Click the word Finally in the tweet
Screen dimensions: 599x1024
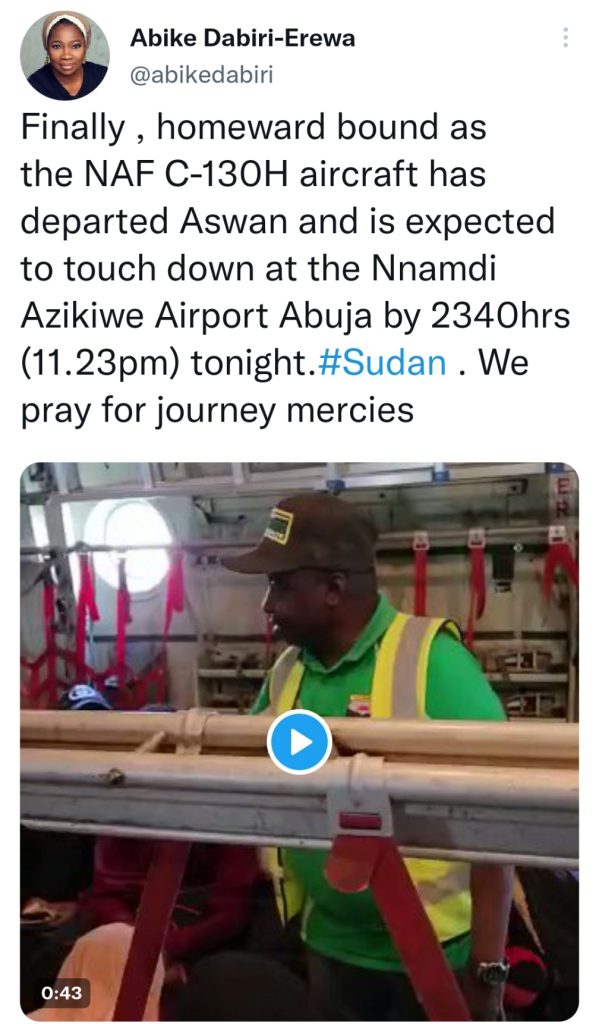click(73, 127)
